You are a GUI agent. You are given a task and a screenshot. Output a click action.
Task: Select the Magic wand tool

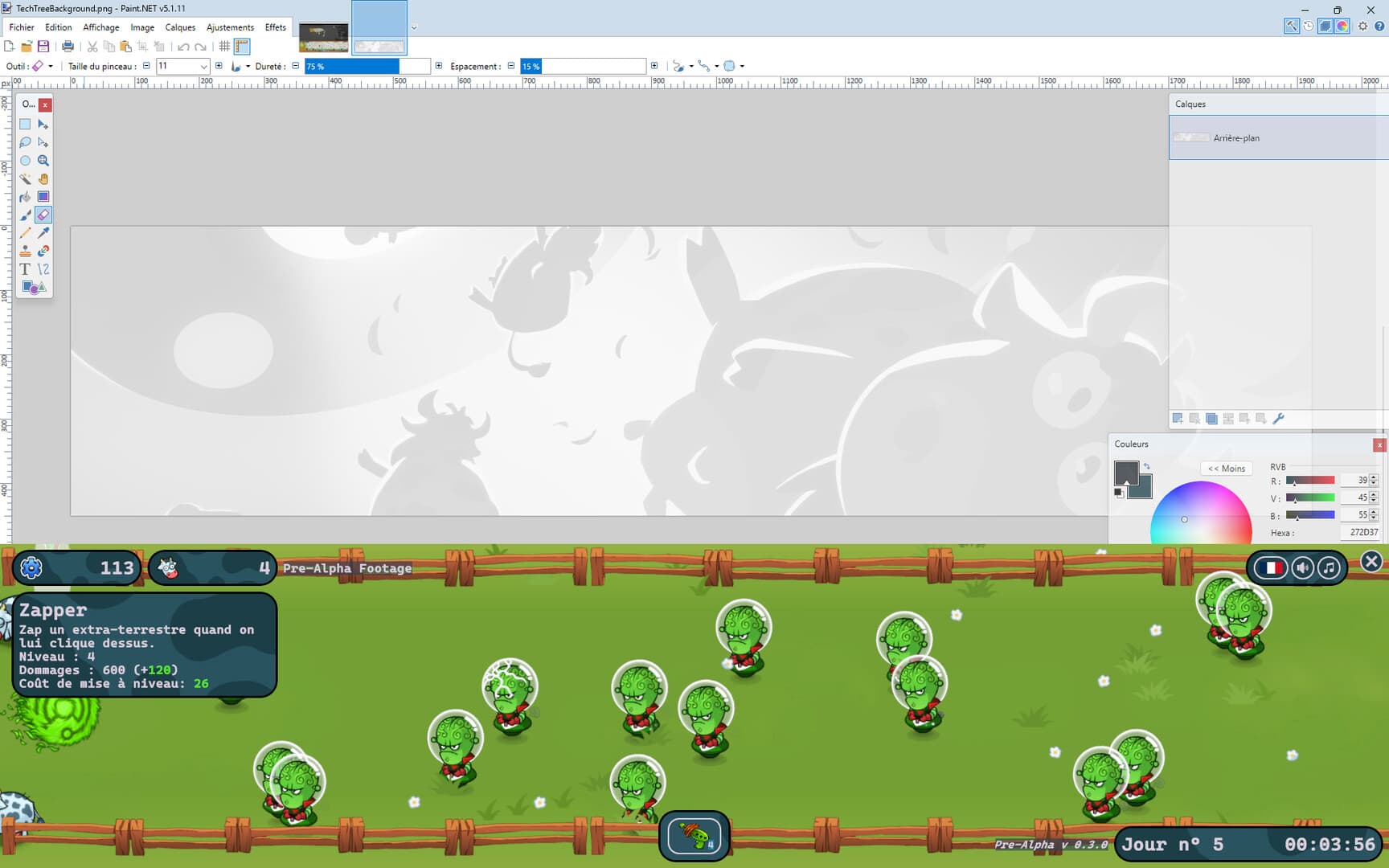coord(25,178)
